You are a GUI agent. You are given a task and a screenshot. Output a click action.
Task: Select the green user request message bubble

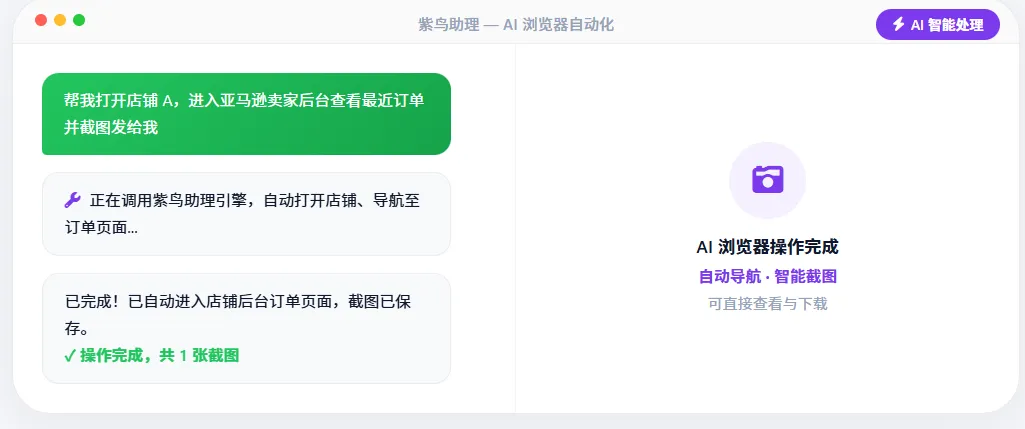tap(246, 114)
